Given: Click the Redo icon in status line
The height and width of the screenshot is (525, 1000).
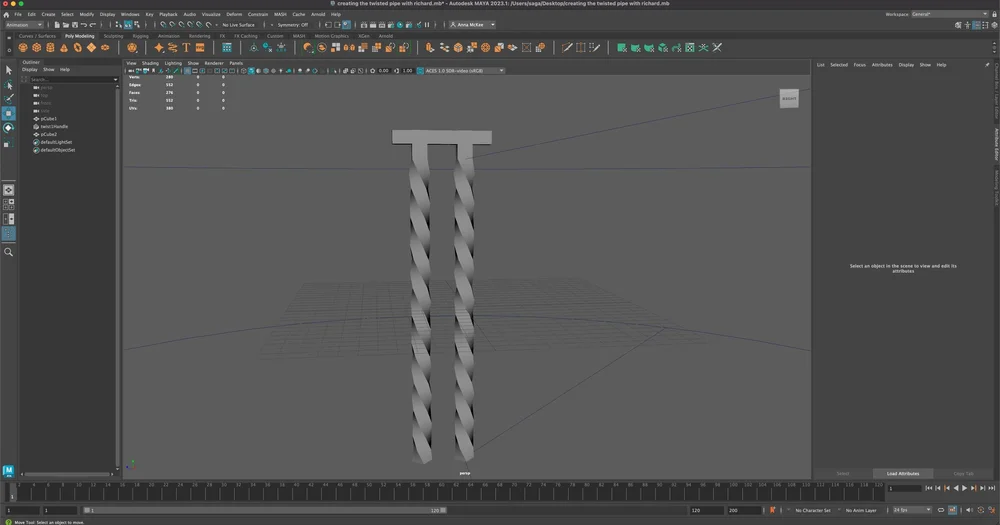Looking at the screenshot, I should [x=92, y=25].
